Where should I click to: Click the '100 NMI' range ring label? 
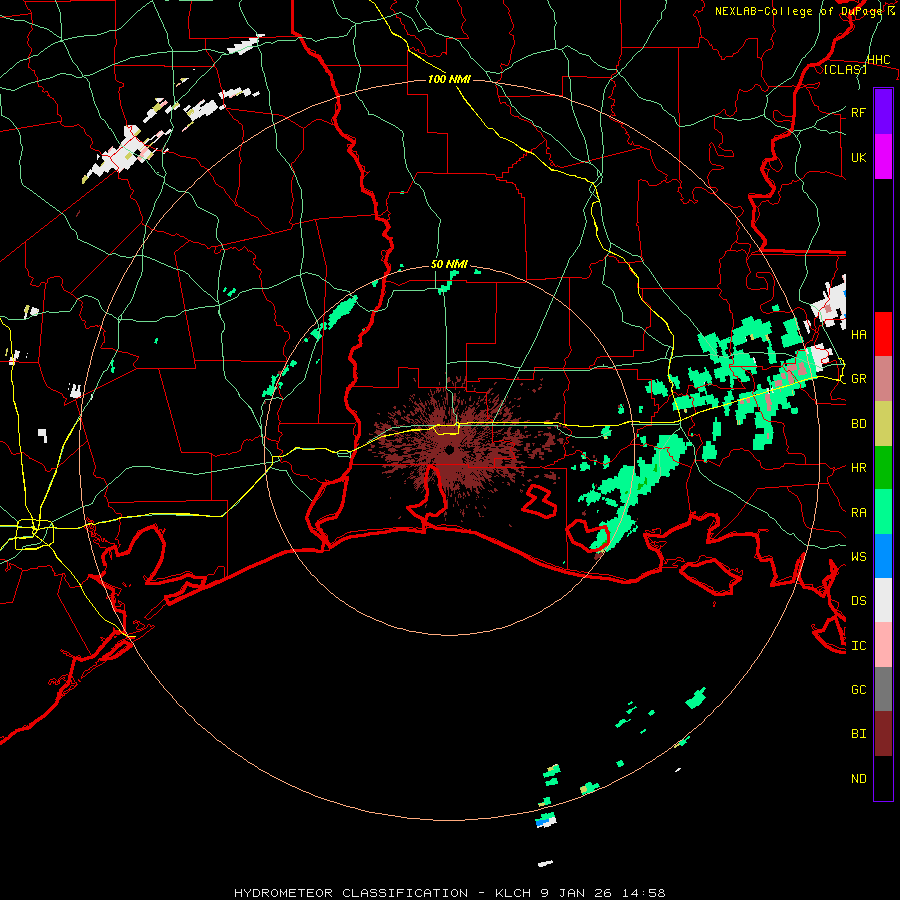(x=449, y=79)
